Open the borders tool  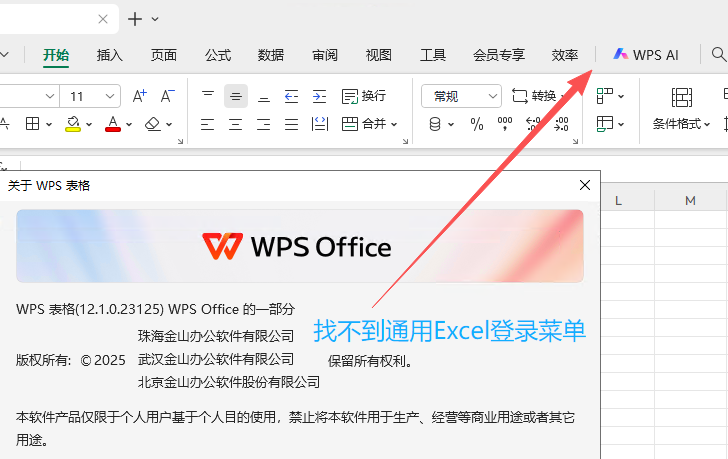(x=32, y=124)
